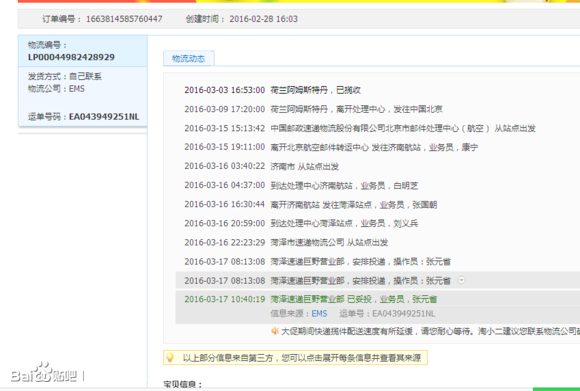The height and width of the screenshot is (391, 580).
Task: Select the 2016-03-16 22:23:29 tracking entry
Action: point(286,243)
